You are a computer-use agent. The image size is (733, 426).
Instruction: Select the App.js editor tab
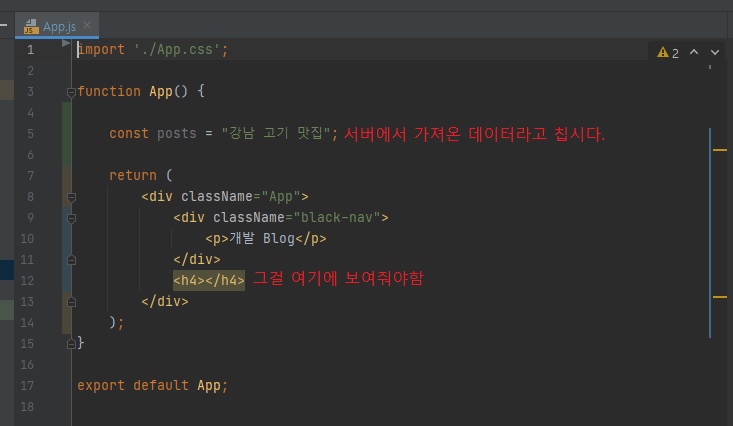[x=57, y=26]
